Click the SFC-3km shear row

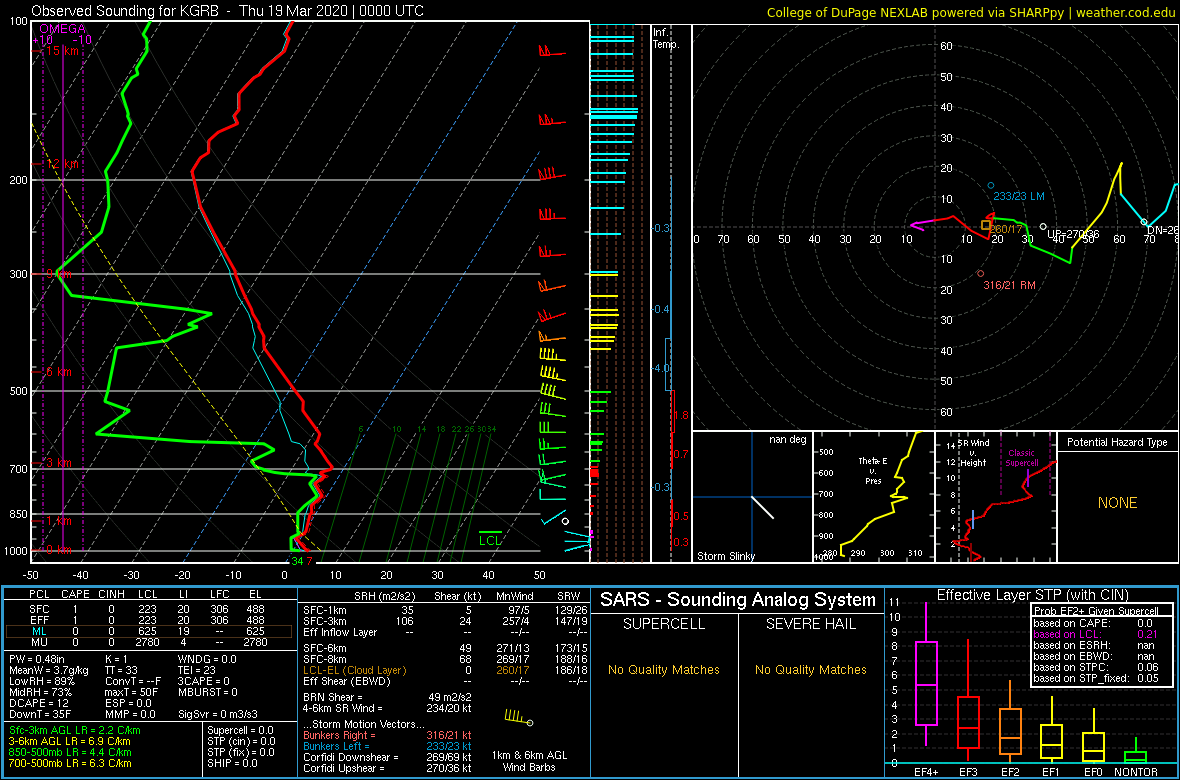[x=444, y=620]
